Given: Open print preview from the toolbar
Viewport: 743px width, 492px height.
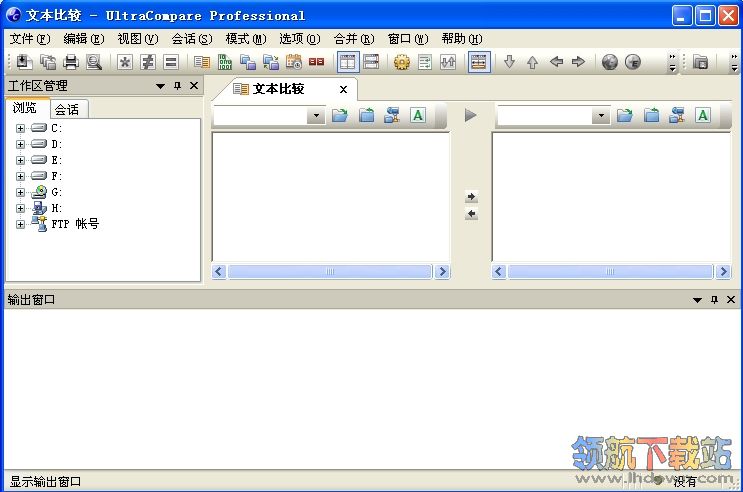Looking at the screenshot, I should click(x=94, y=62).
